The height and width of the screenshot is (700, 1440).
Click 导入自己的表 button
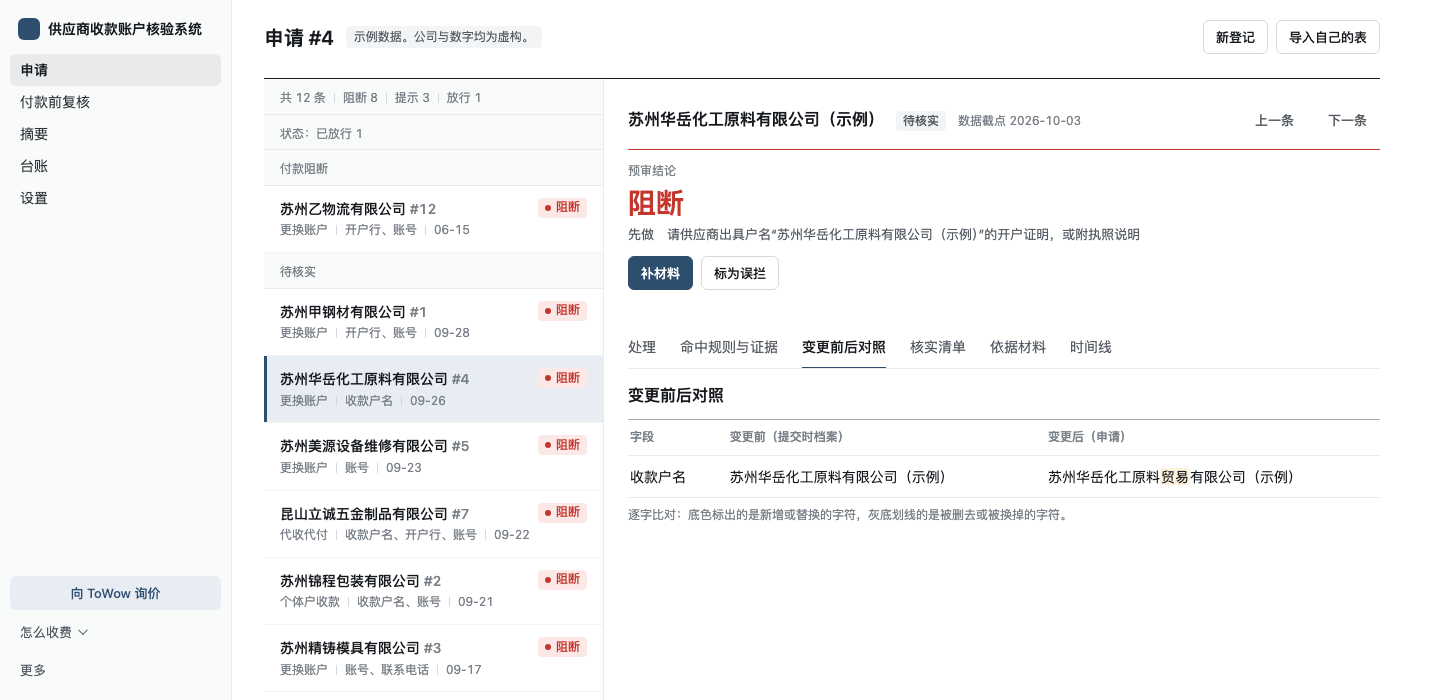[1328, 37]
